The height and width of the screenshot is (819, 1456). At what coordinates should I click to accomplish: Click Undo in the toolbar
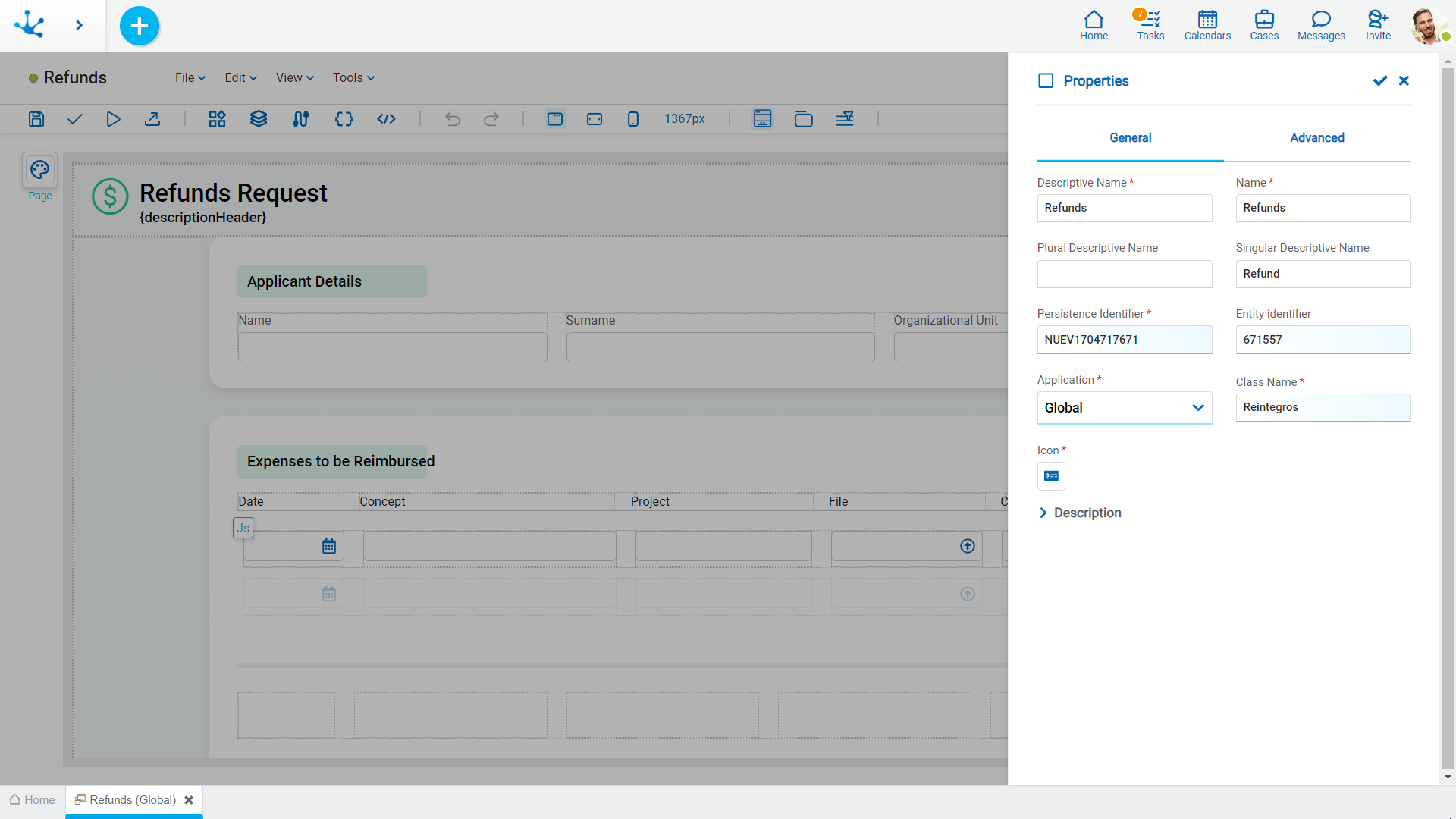pyautogui.click(x=452, y=118)
